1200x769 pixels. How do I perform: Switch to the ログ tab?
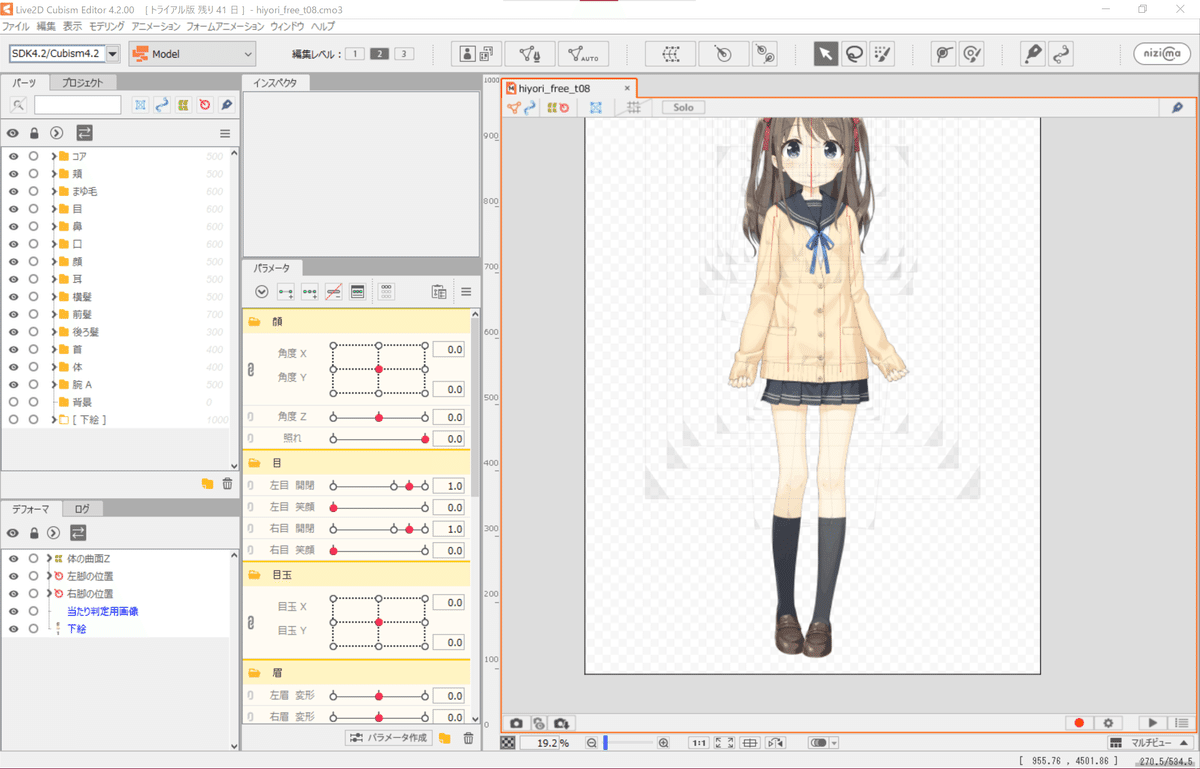click(x=82, y=509)
